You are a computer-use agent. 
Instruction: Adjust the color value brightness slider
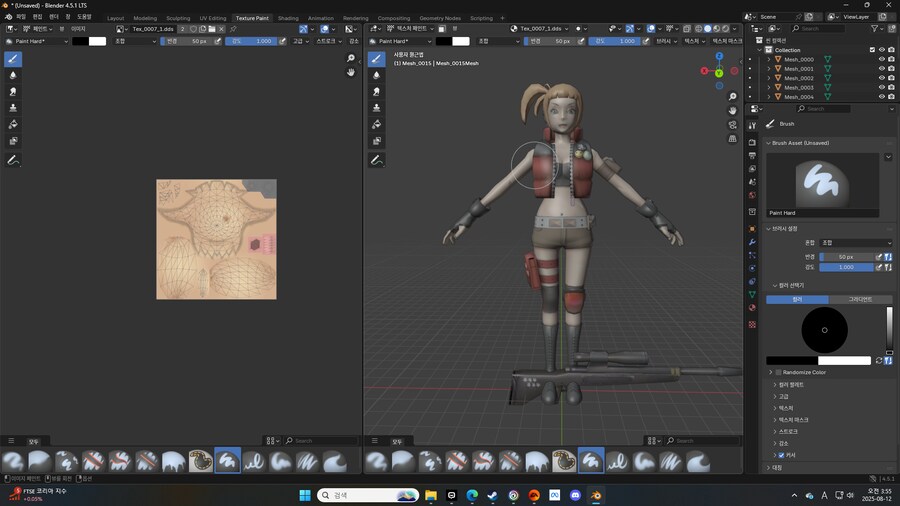pyautogui.click(x=889, y=330)
